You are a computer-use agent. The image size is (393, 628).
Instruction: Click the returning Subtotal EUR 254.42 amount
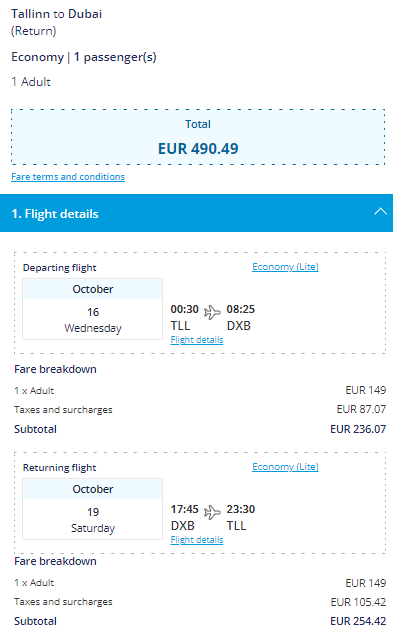tap(358, 621)
